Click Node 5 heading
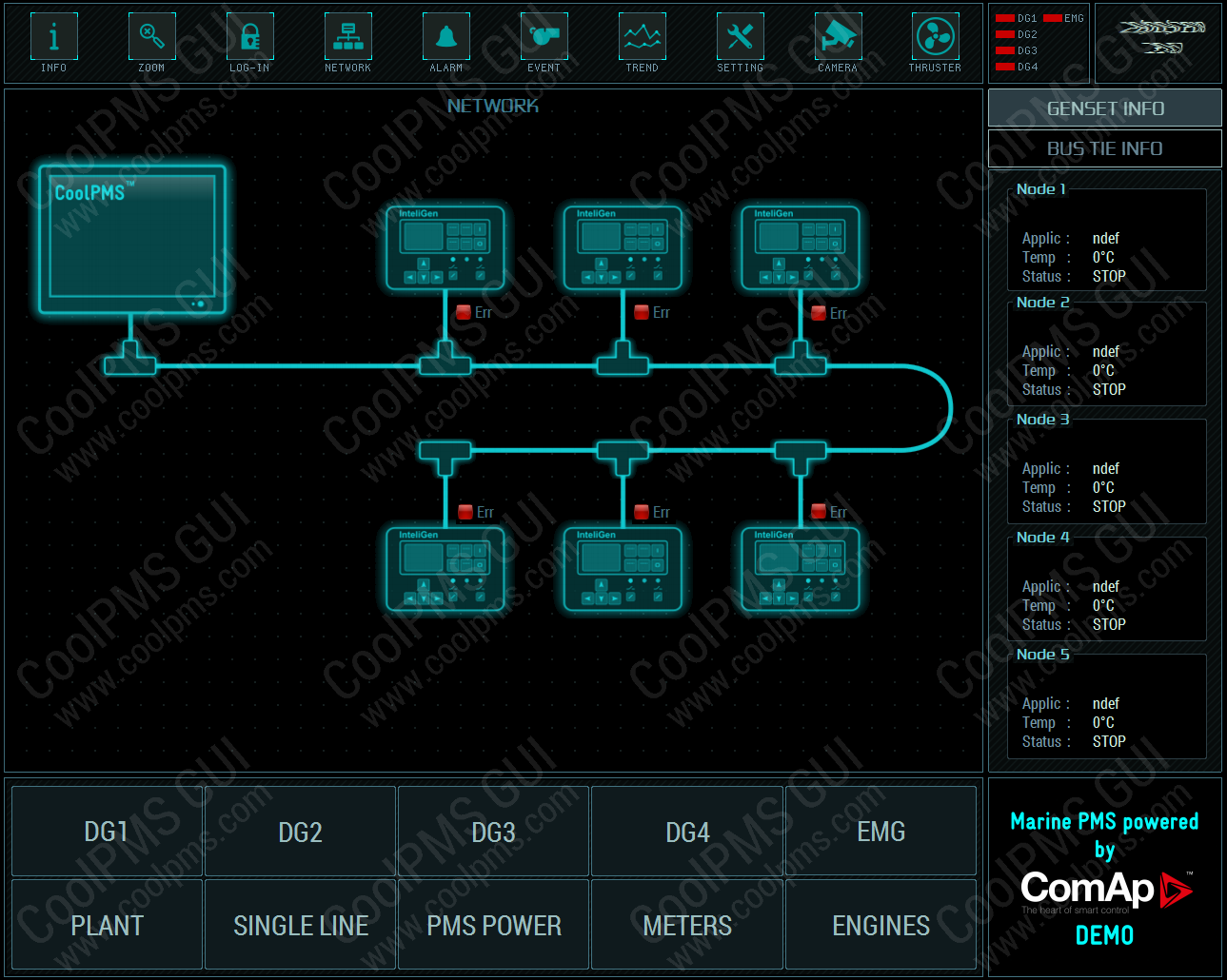The height and width of the screenshot is (980, 1227). pos(1042,655)
